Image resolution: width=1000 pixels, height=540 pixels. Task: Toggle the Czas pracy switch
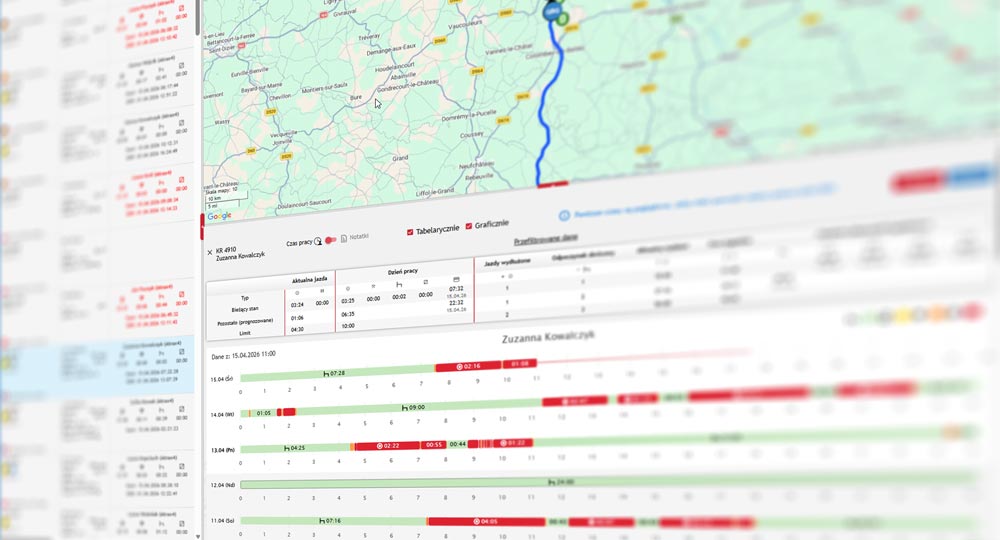[330, 240]
